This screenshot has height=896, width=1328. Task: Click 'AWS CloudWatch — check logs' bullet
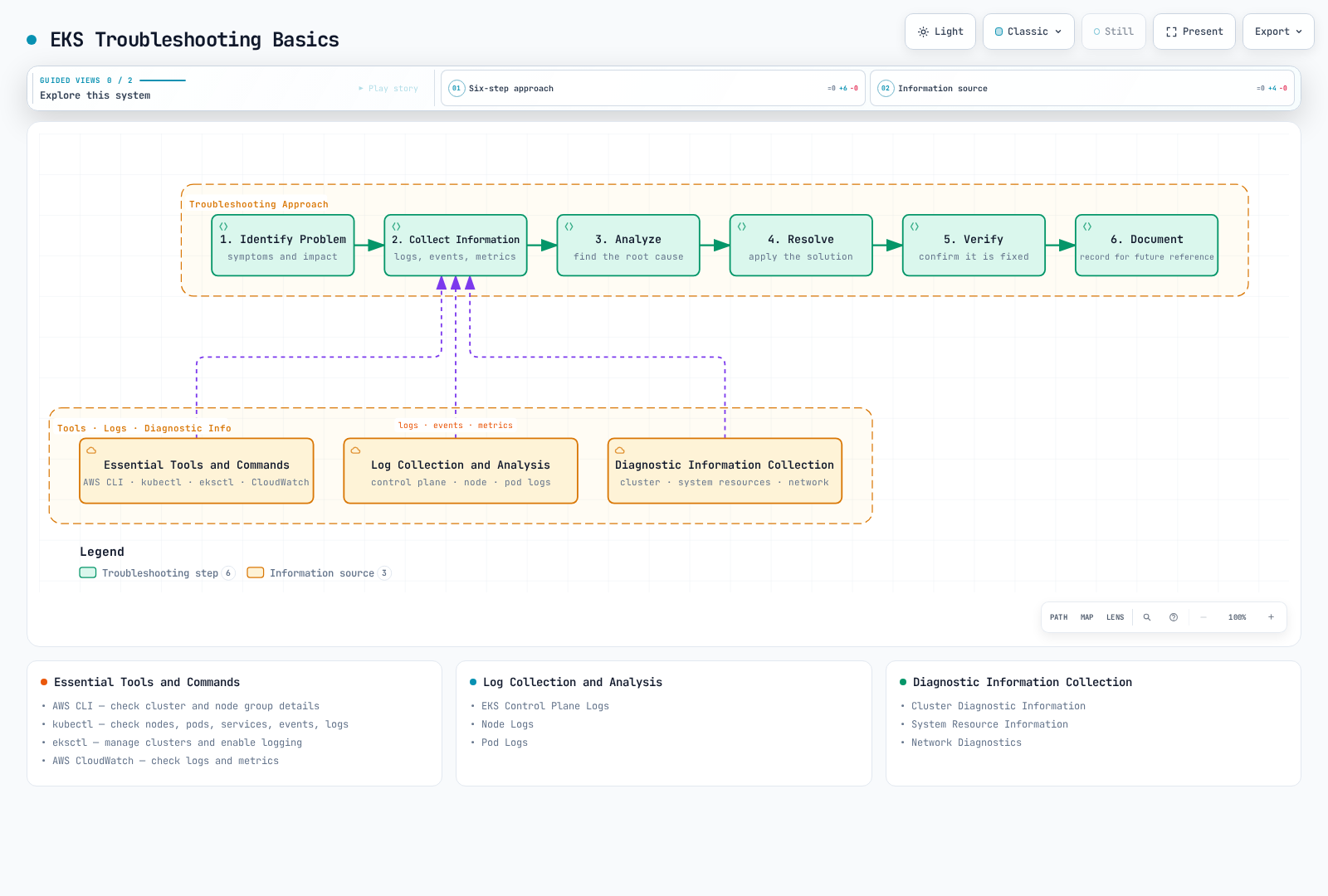point(165,761)
